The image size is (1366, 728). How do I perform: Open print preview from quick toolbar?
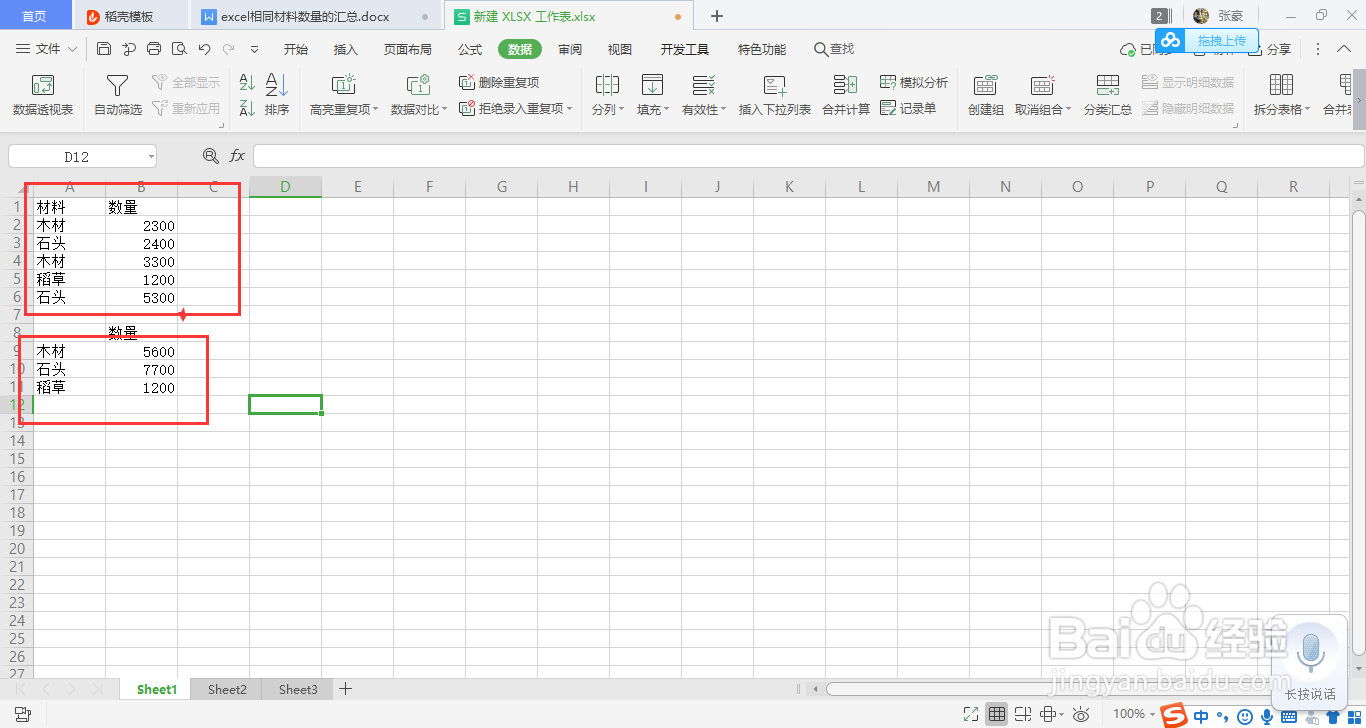click(x=179, y=49)
